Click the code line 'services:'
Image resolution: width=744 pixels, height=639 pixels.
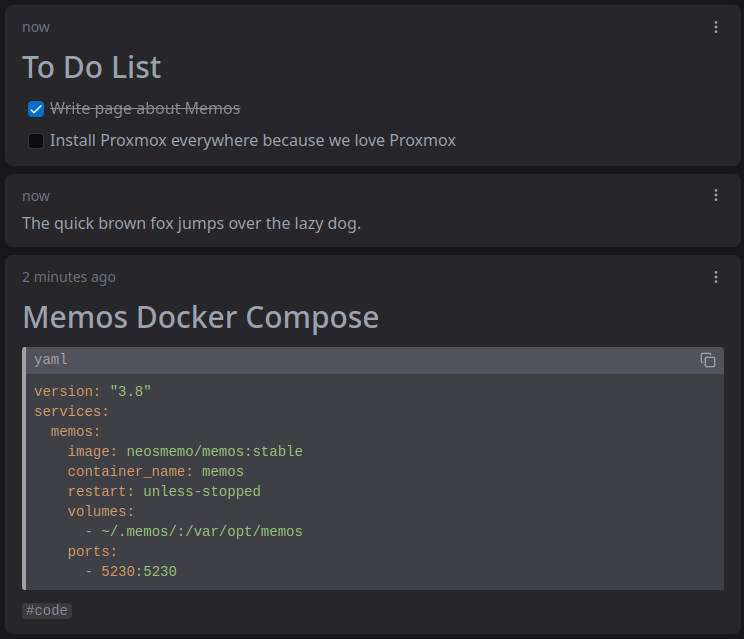point(72,411)
